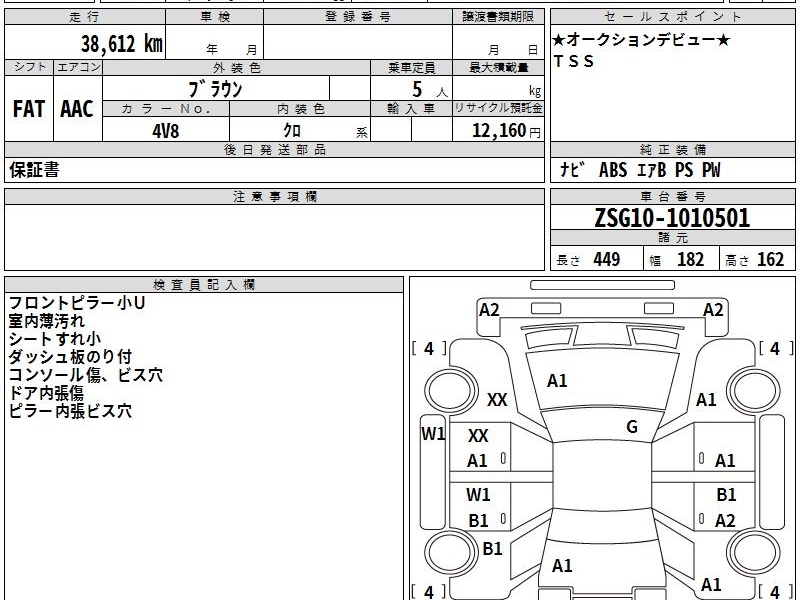Click the recycle deposit 12,160円

[506, 131]
